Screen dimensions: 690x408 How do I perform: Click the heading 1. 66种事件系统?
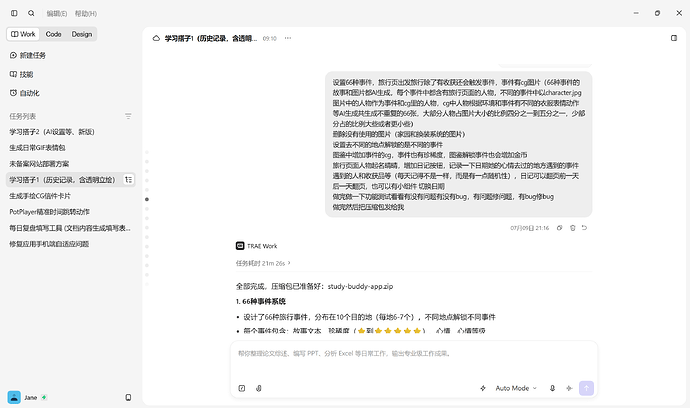coord(261,301)
